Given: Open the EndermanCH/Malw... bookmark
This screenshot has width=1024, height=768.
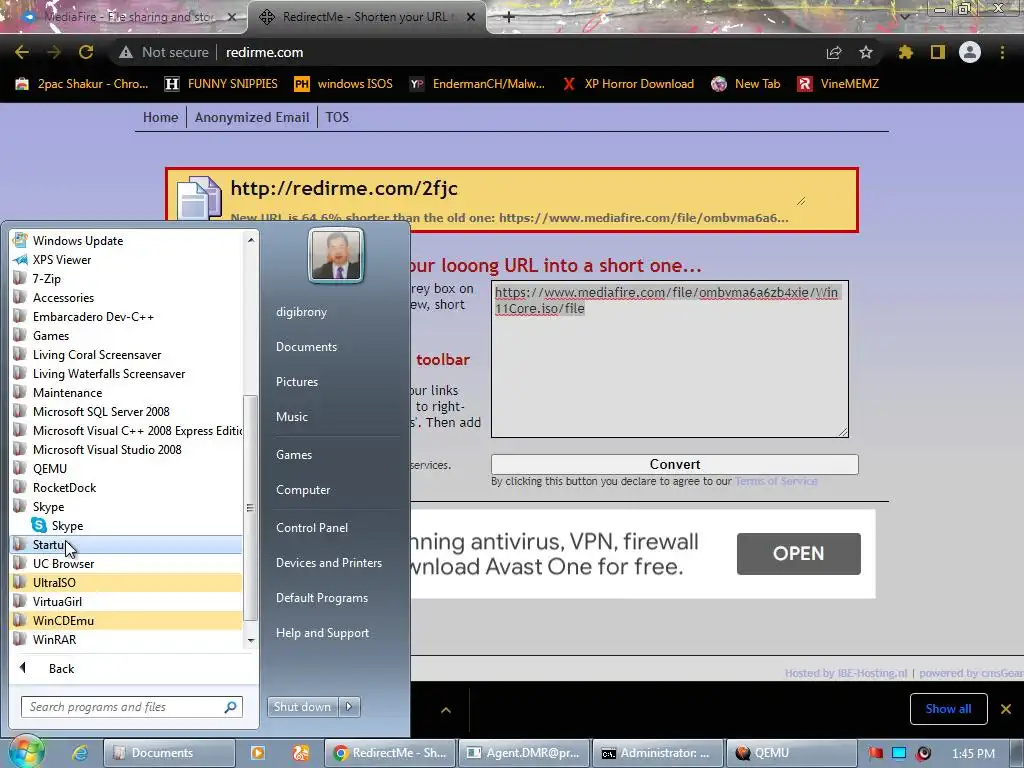Looking at the screenshot, I should (x=477, y=84).
